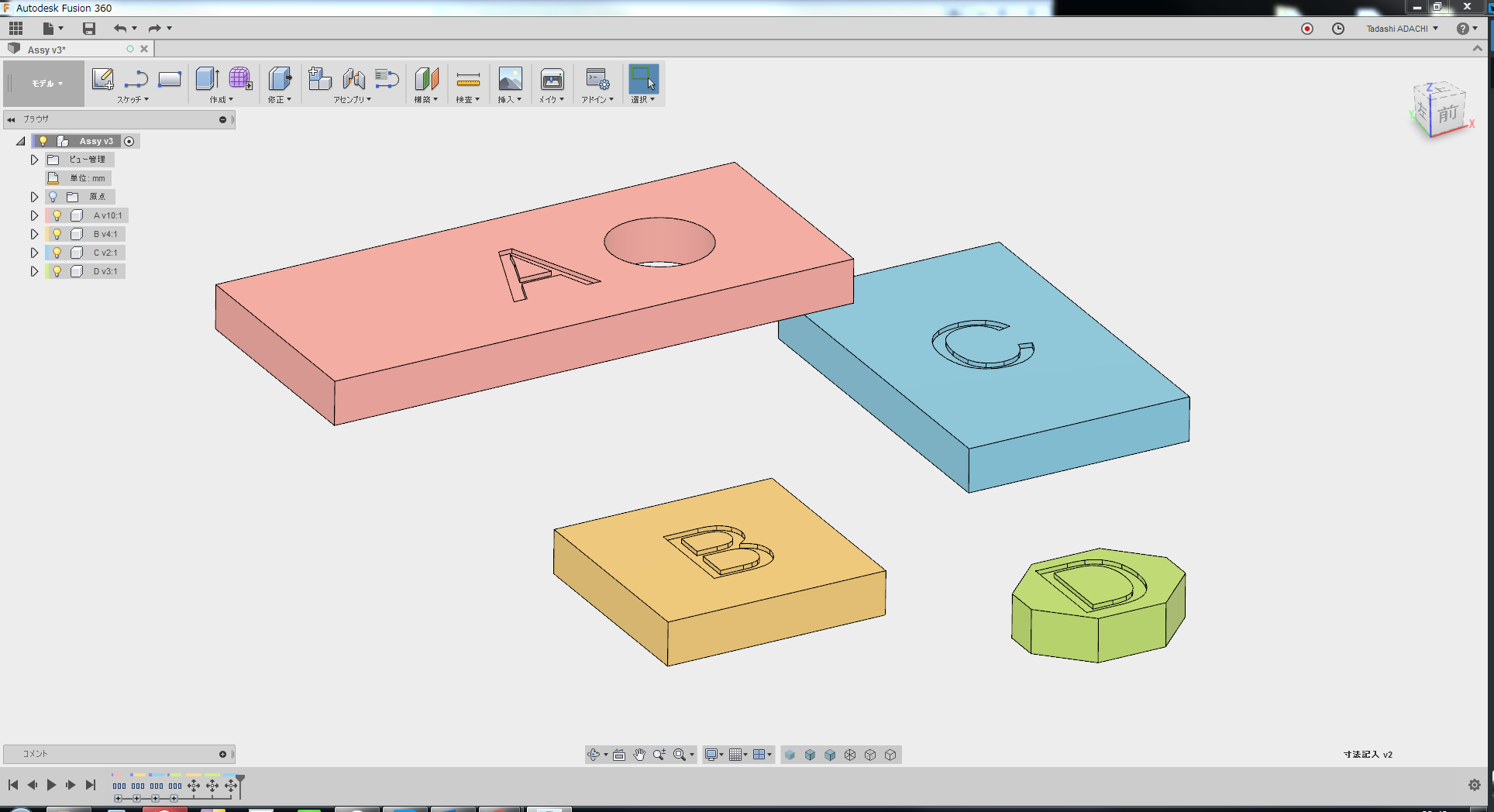Screen dimensions: 1494x812
Task: Open the Measure inspect tool
Action: 468,79
